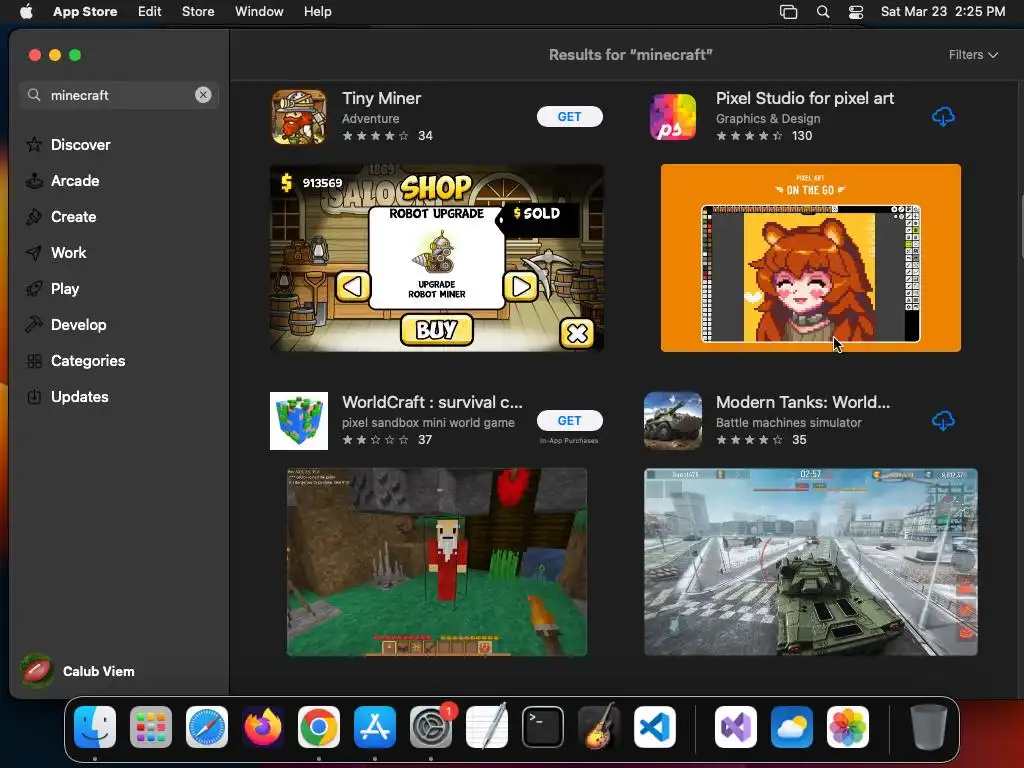
Task: Download Modern Tanks via cloud icon
Action: [943, 421]
